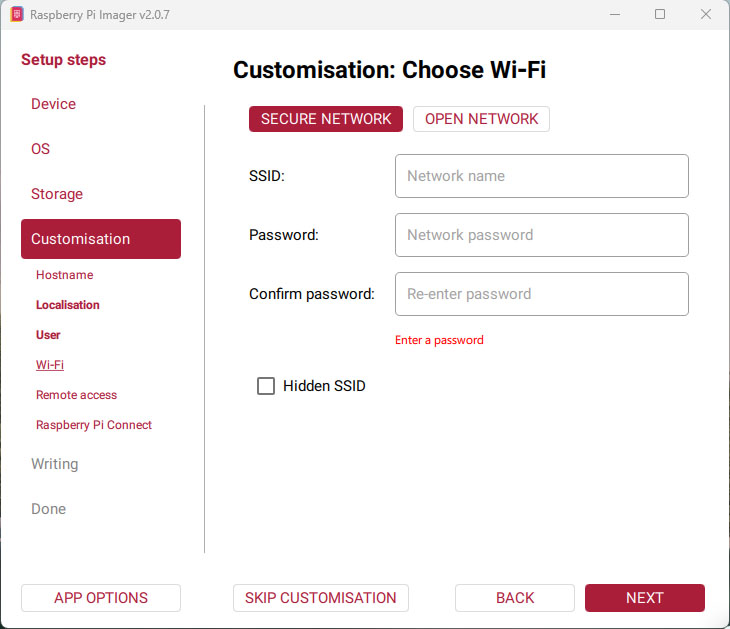This screenshot has height=629, width=730.
Task: Go to the Device setup step
Action: [x=54, y=104]
